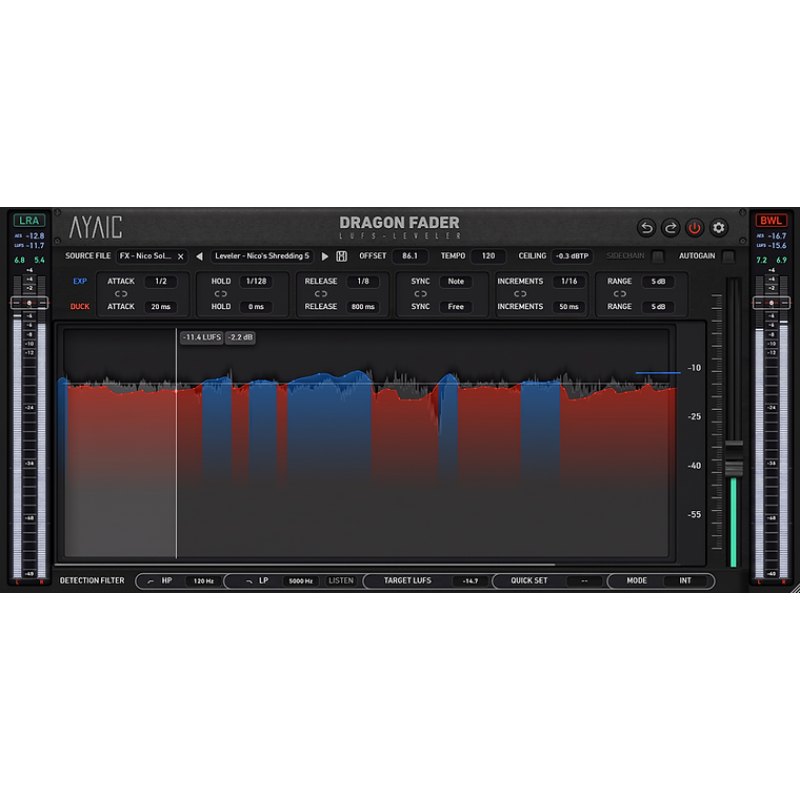
Task: Click the DUCK Release value 800 ms
Action: coord(363,307)
